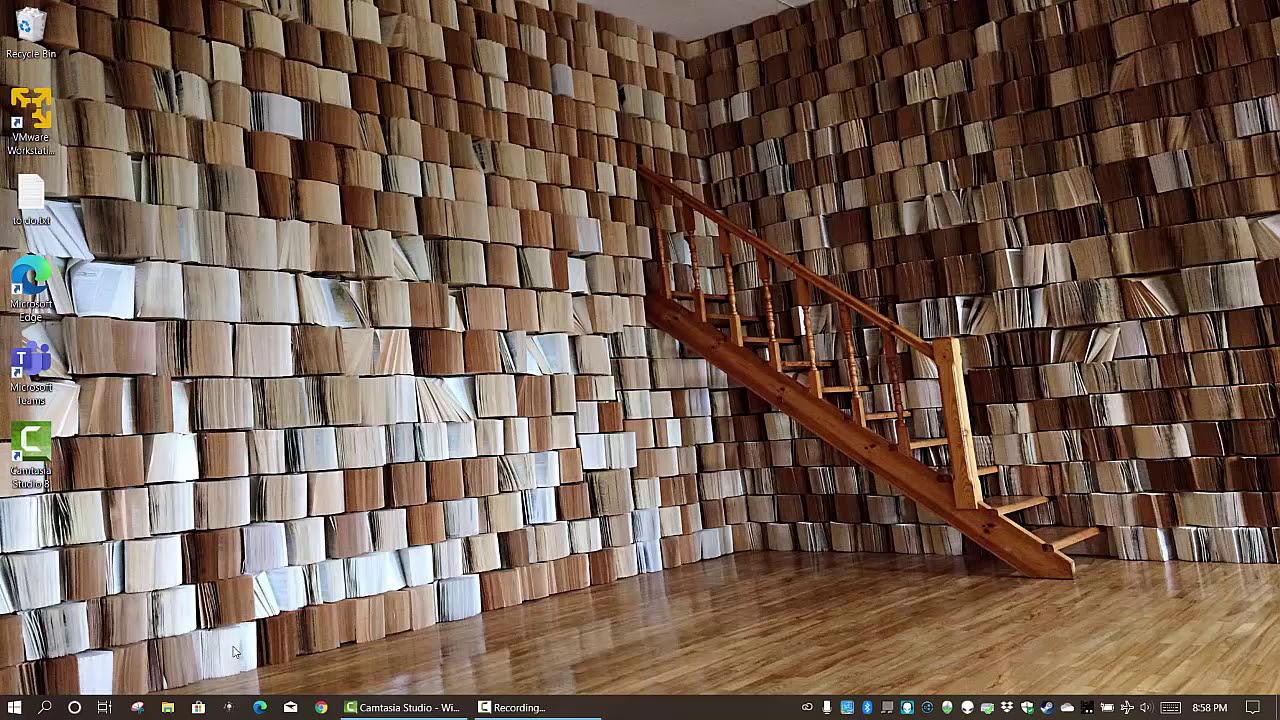Open Windows Security shield tray icon

pyautogui.click(x=1027, y=707)
